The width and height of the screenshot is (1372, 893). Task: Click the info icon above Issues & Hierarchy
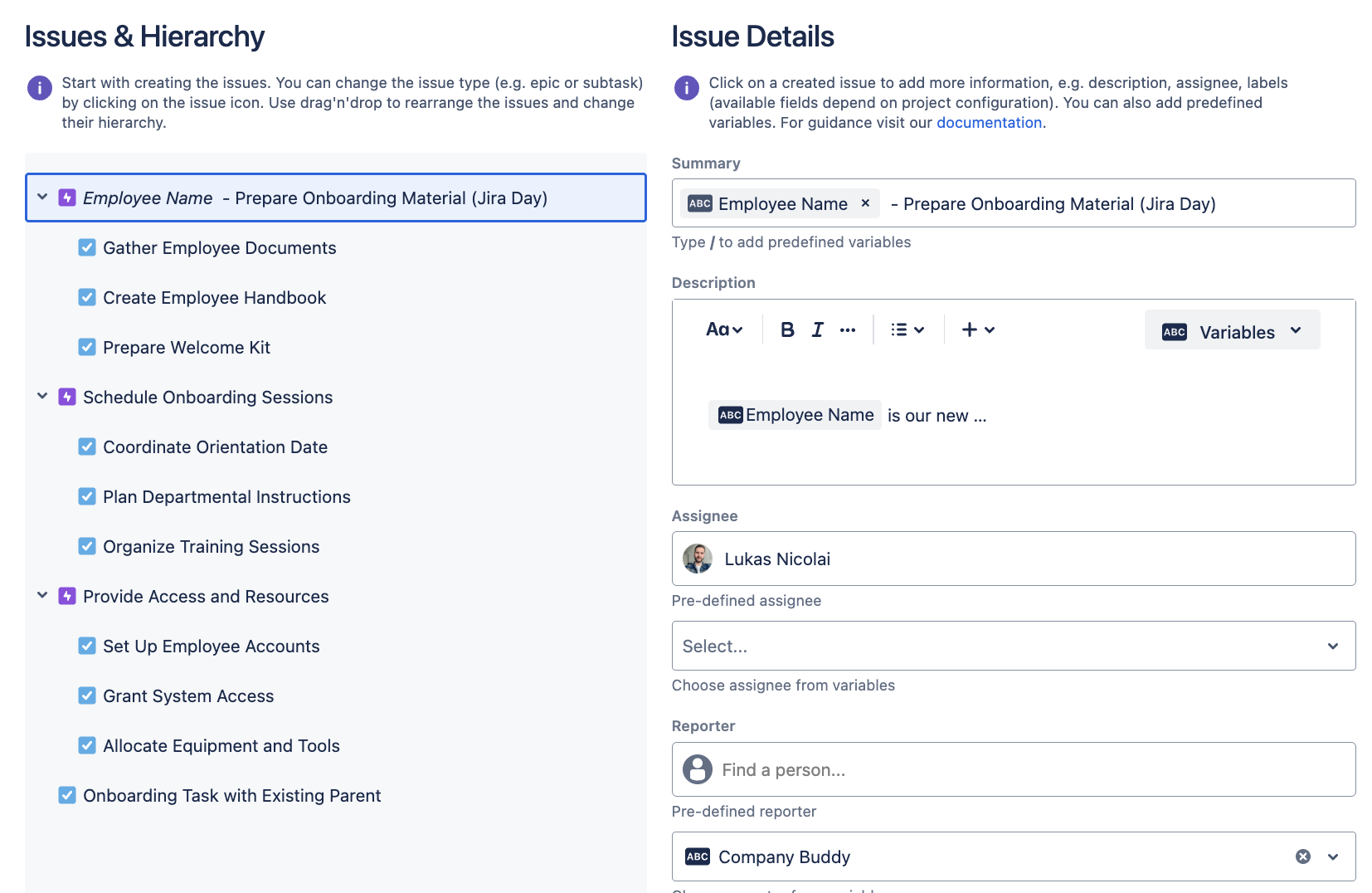click(x=39, y=87)
